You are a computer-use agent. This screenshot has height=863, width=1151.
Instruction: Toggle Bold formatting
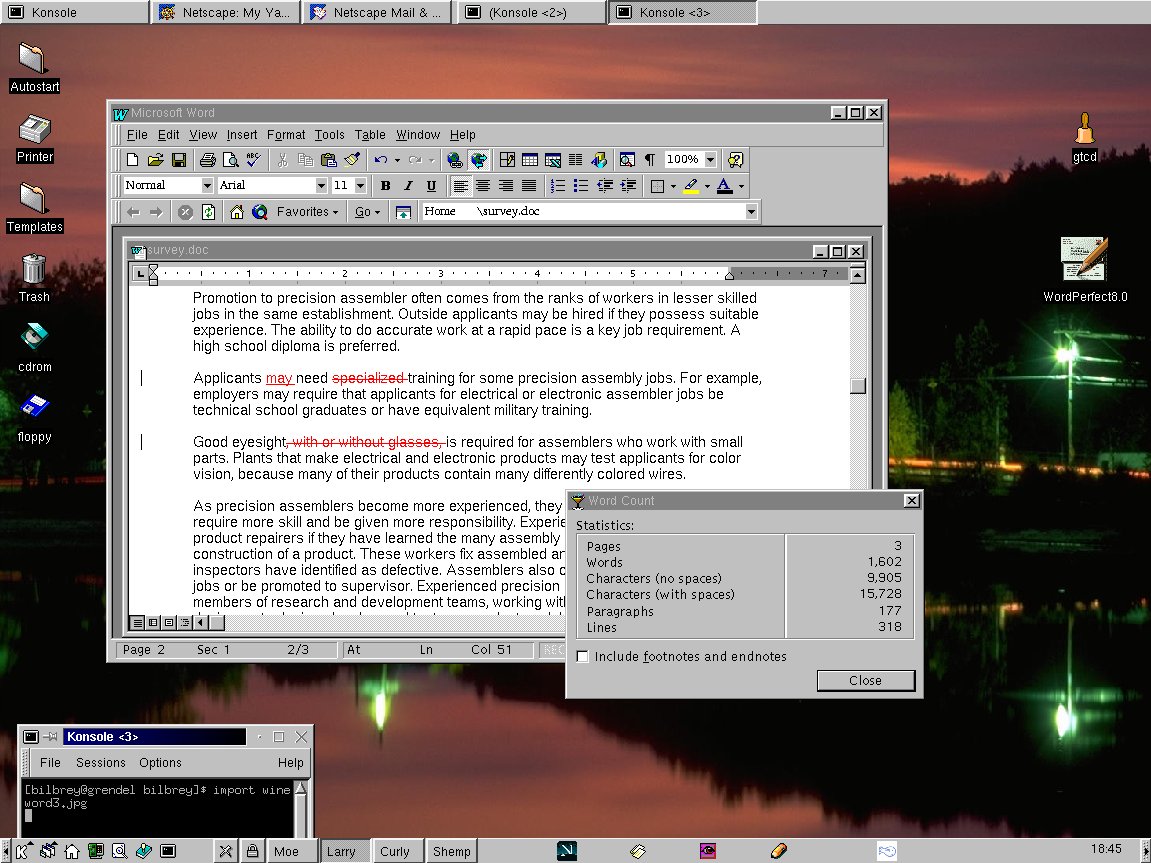pos(385,186)
